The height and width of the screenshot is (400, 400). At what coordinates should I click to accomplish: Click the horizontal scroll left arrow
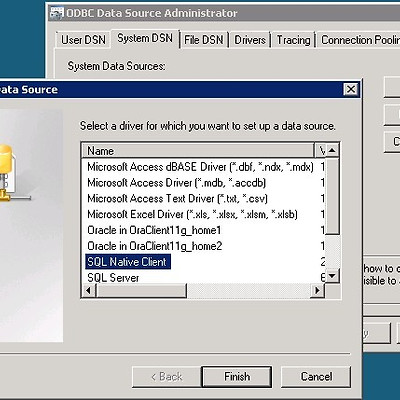click(x=89, y=290)
